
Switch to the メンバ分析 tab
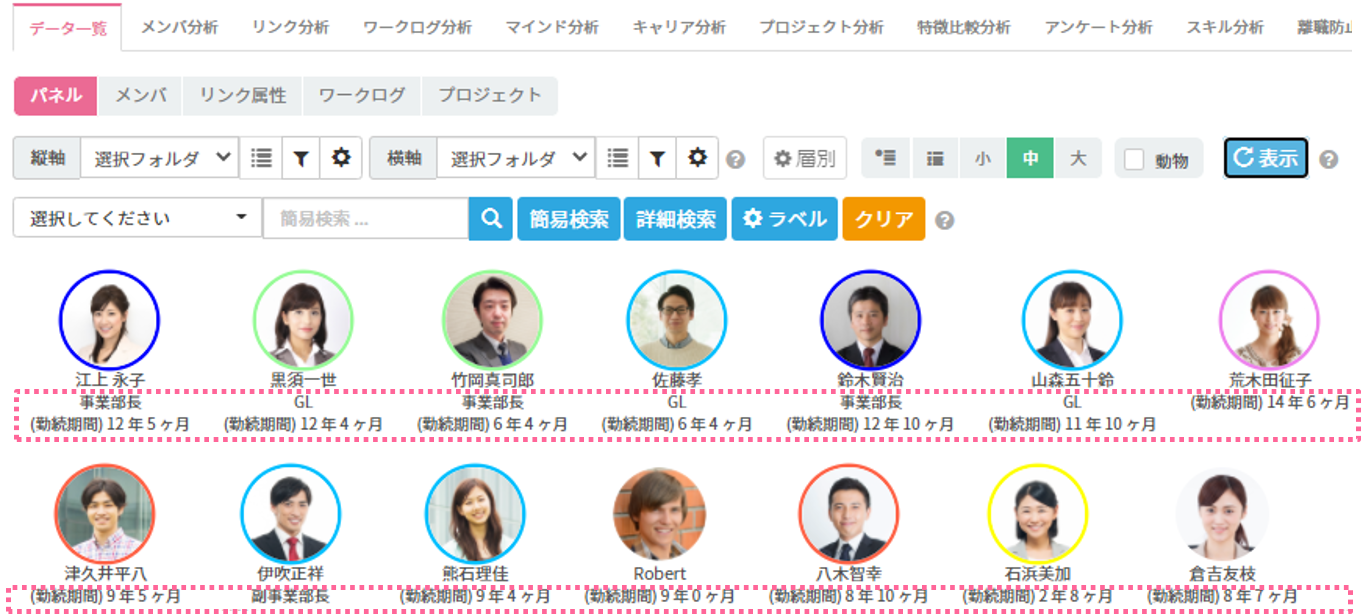click(179, 27)
